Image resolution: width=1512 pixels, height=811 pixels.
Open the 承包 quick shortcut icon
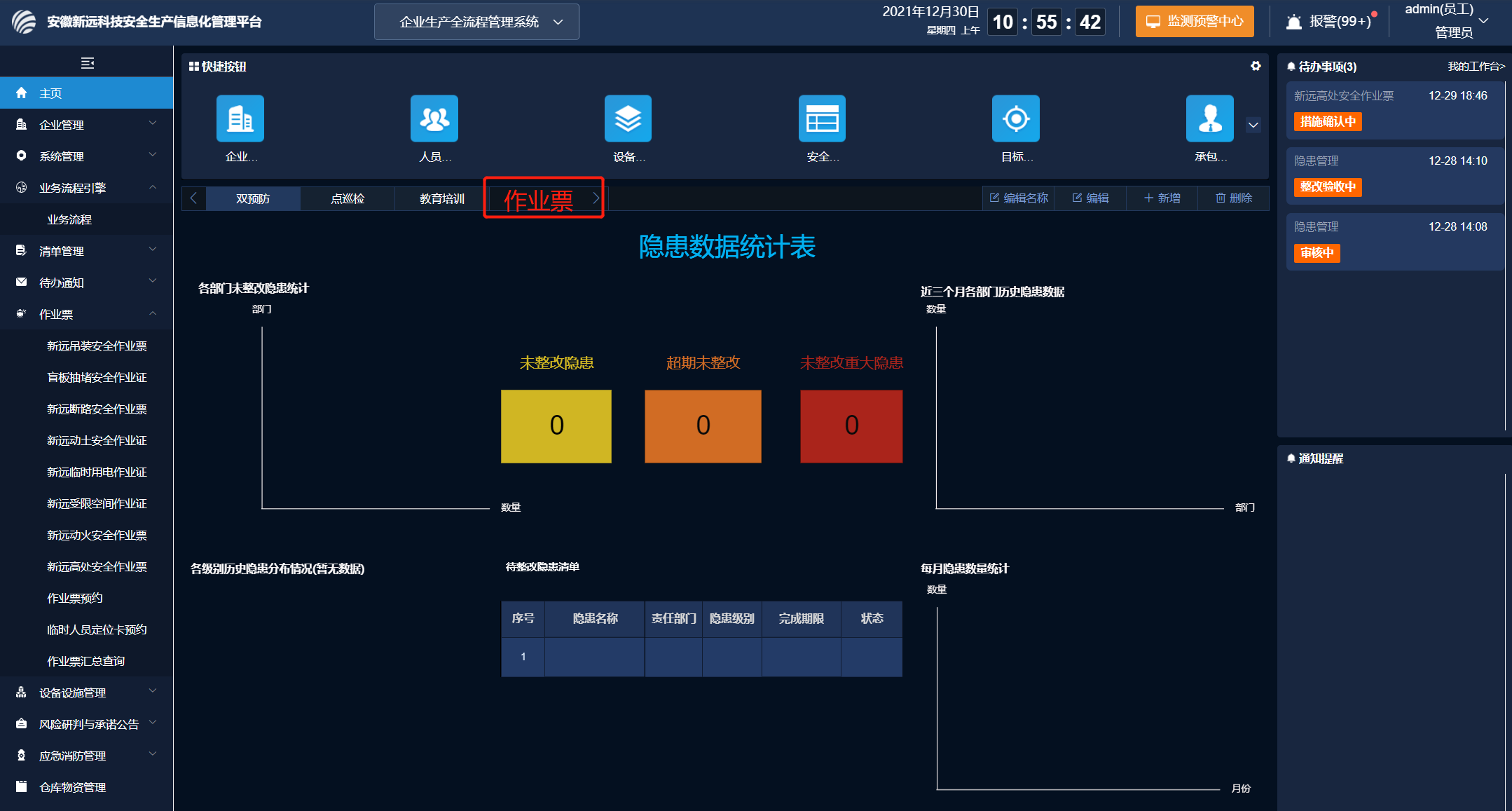[1210, 118]
